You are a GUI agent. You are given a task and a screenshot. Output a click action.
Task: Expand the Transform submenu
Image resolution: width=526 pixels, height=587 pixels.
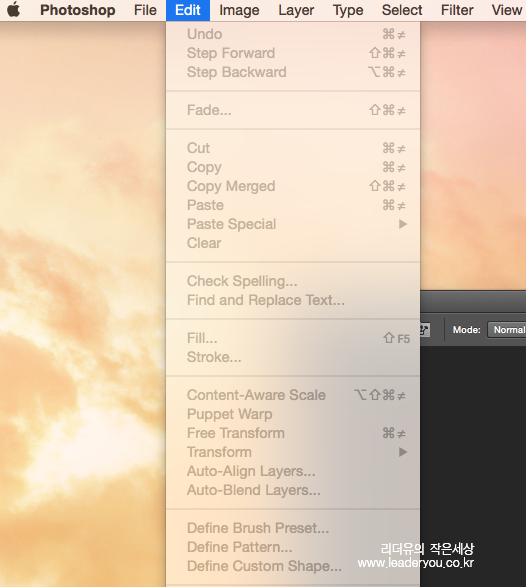pyautogui.click(x=293, y=452)
